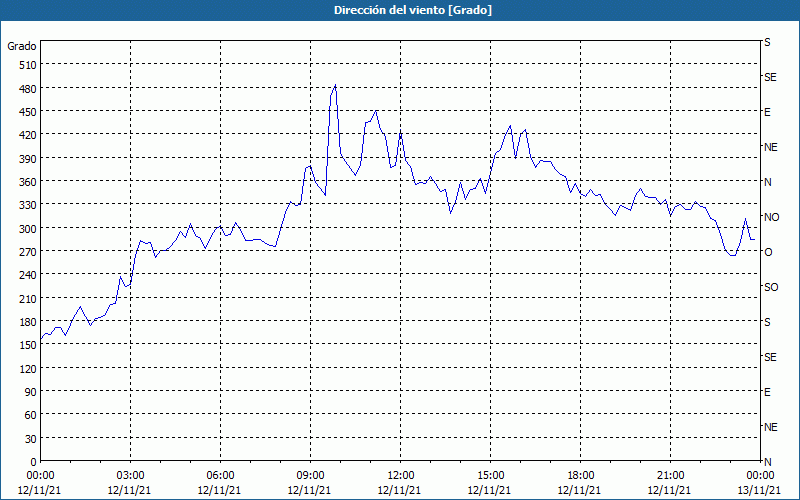Click the 270 y-axis value
This screenshot has height=500, width=800.
(28, 252)
